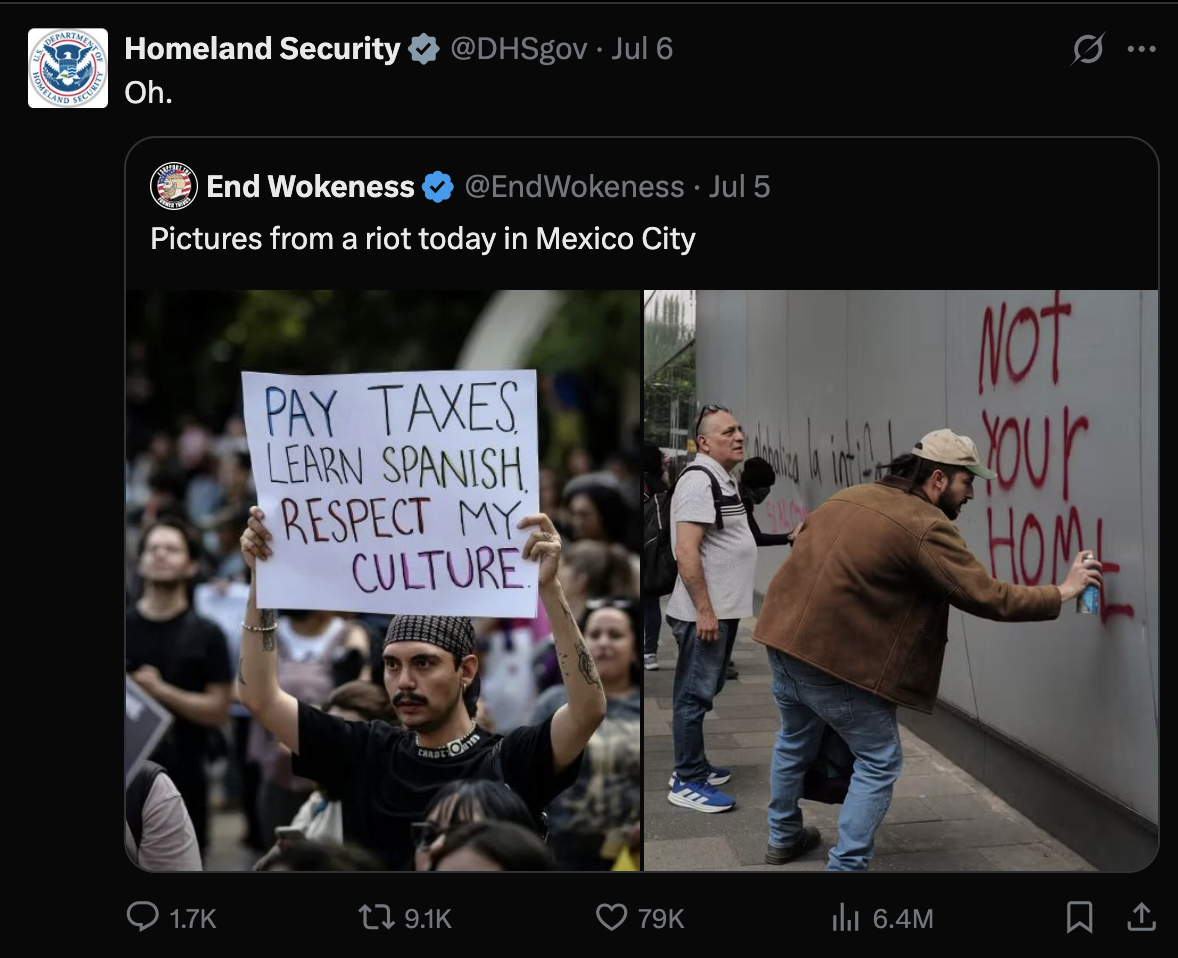Click the Jul 5 quoted tweet timestamp
This screenshot has height=958, width=1178.
(740, 186)
